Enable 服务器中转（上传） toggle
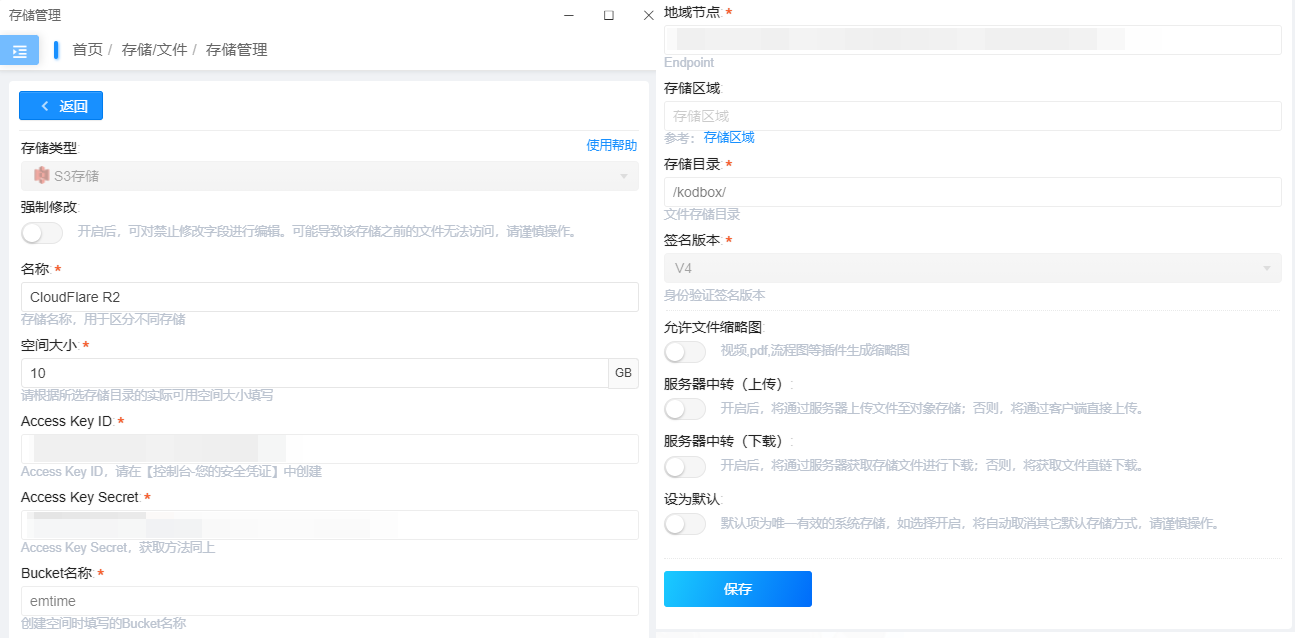The width and height of the screenshot is (1295, 638). coord(685,409)
